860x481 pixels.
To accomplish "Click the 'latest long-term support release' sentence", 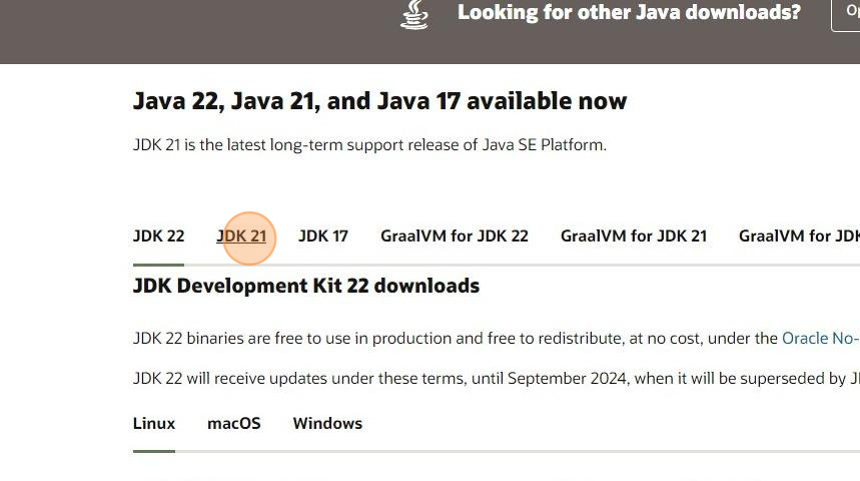I will click(369, 145).
